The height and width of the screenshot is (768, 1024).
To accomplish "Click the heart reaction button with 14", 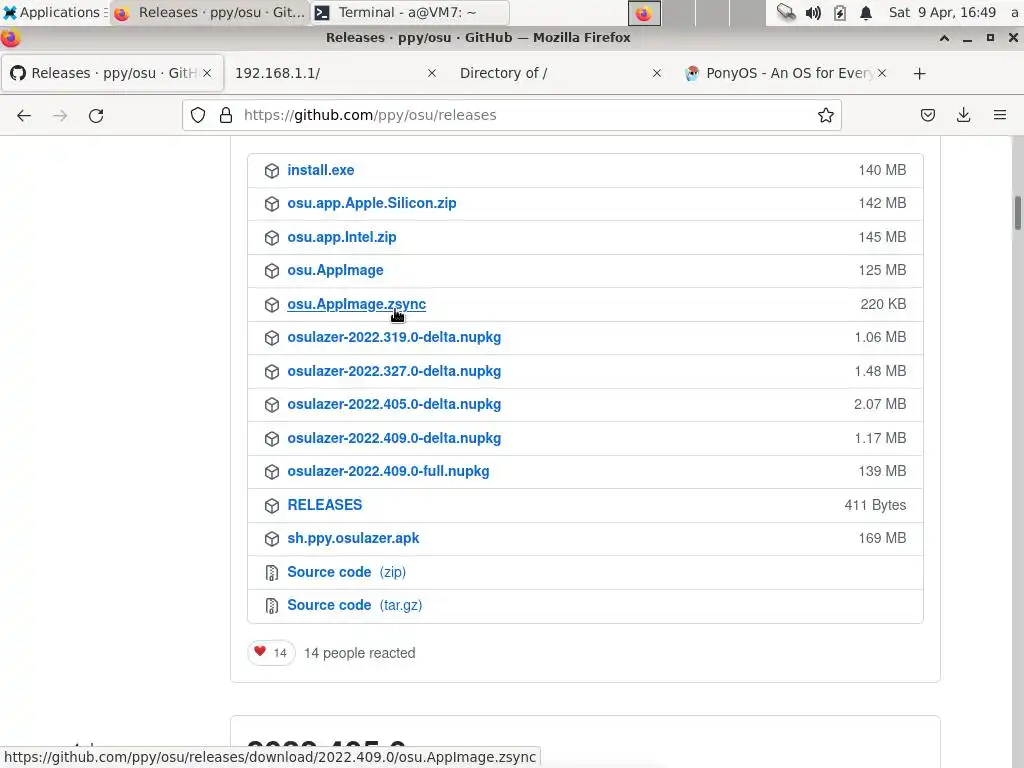I will click(271, 652).
